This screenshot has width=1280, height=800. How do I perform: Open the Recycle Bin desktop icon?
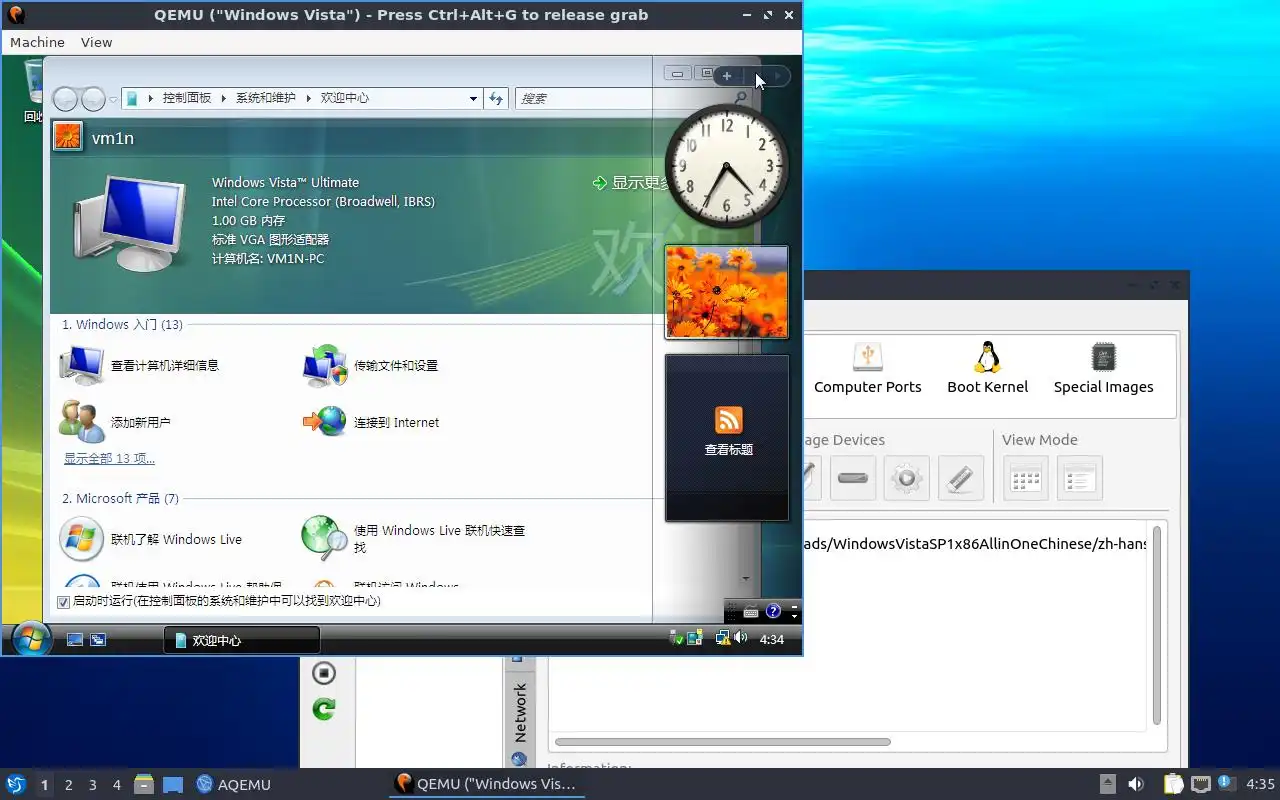pos(32,90)
